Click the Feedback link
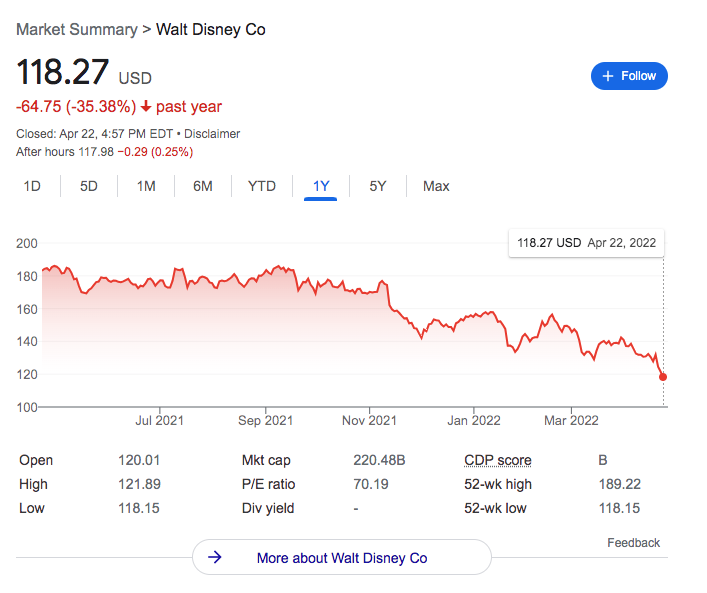Screen dimensions: 707x593 point(633,543)
